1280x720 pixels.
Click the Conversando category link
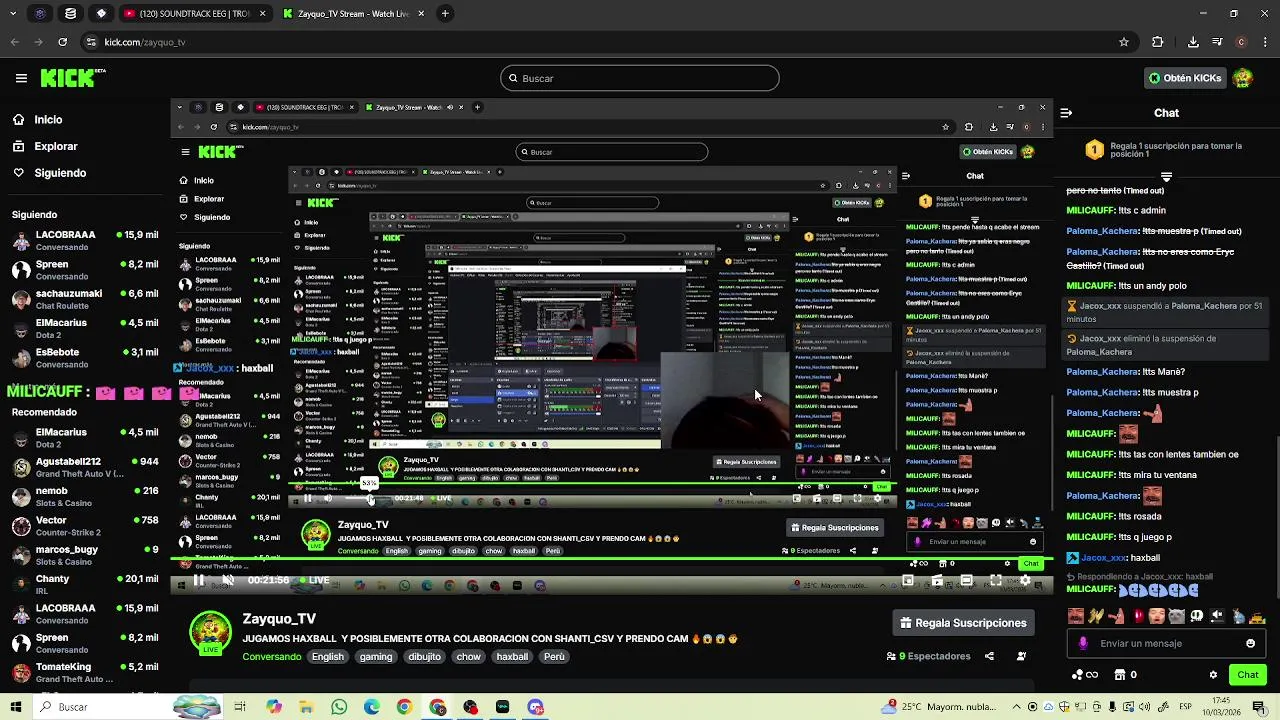pos(271,657)
